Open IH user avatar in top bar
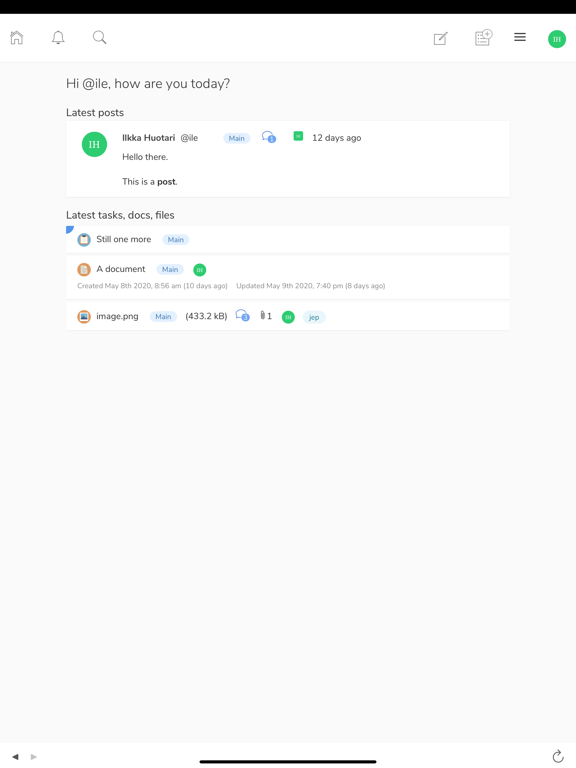This screenshot has width=576, height=768. [557, 39]
